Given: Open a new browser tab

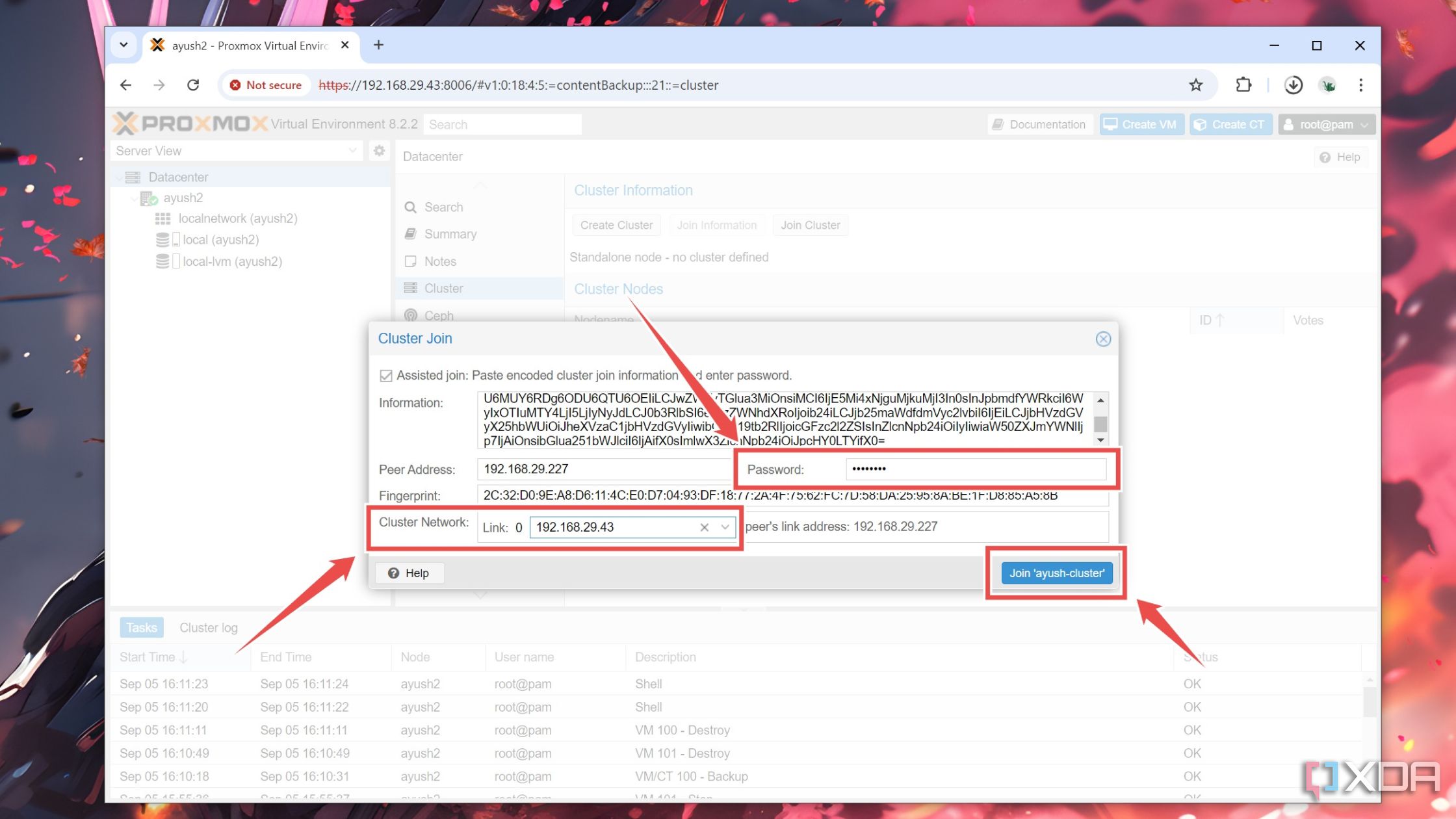Looking at the screenshot, I should pos(378,45).
